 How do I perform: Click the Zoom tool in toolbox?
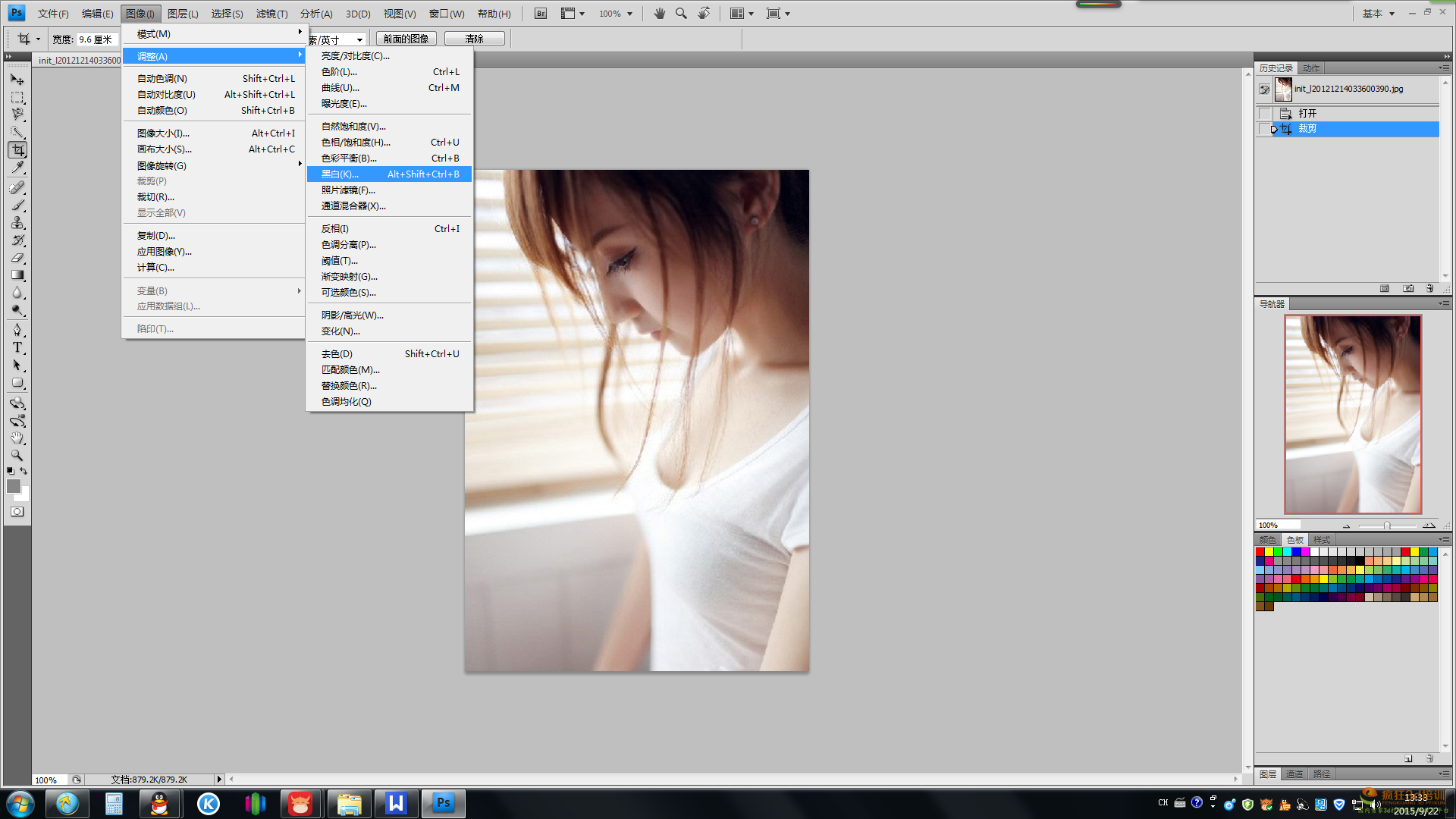tap(17, 456)
